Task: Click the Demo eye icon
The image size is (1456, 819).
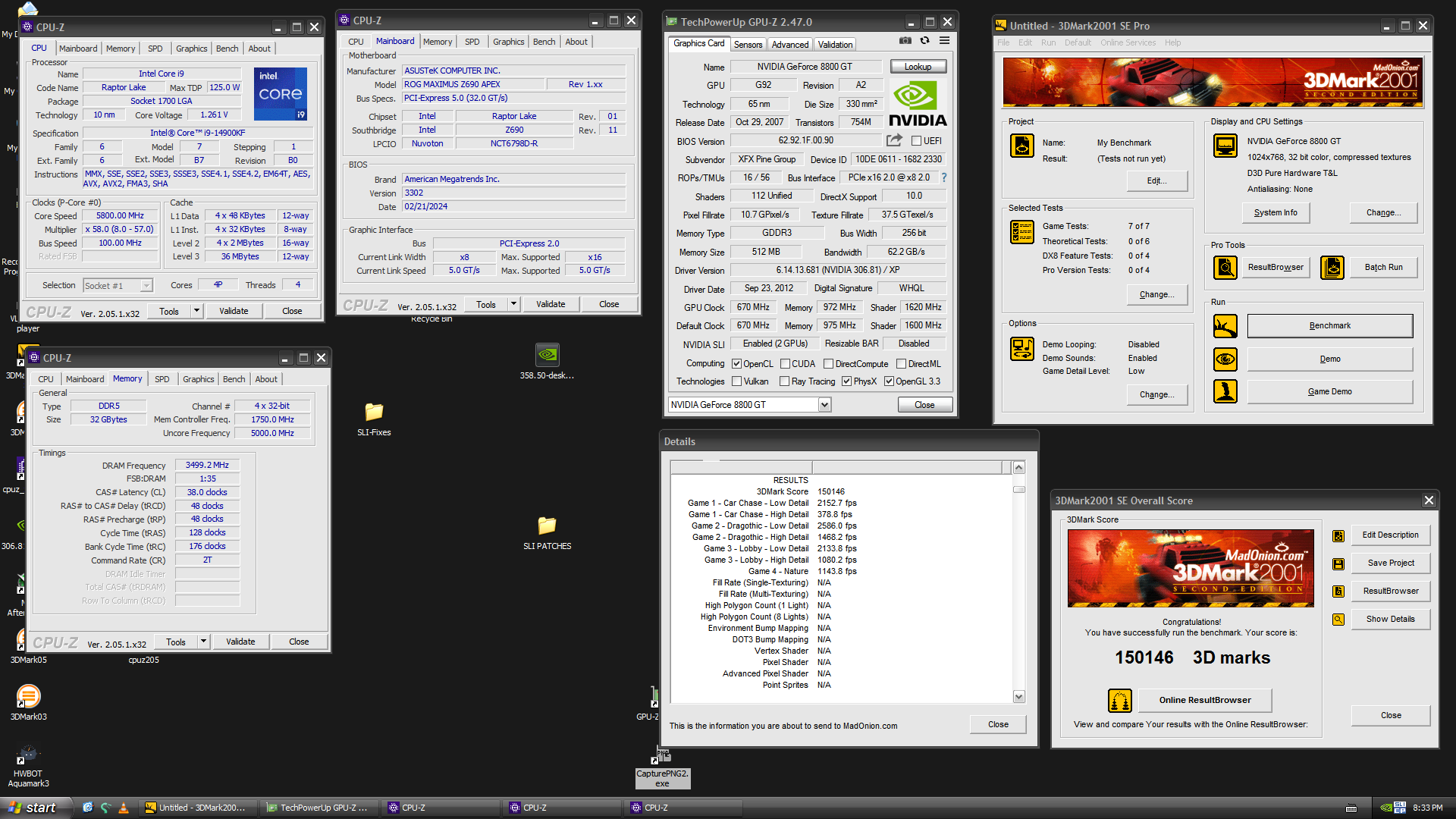Action: 1225,359
